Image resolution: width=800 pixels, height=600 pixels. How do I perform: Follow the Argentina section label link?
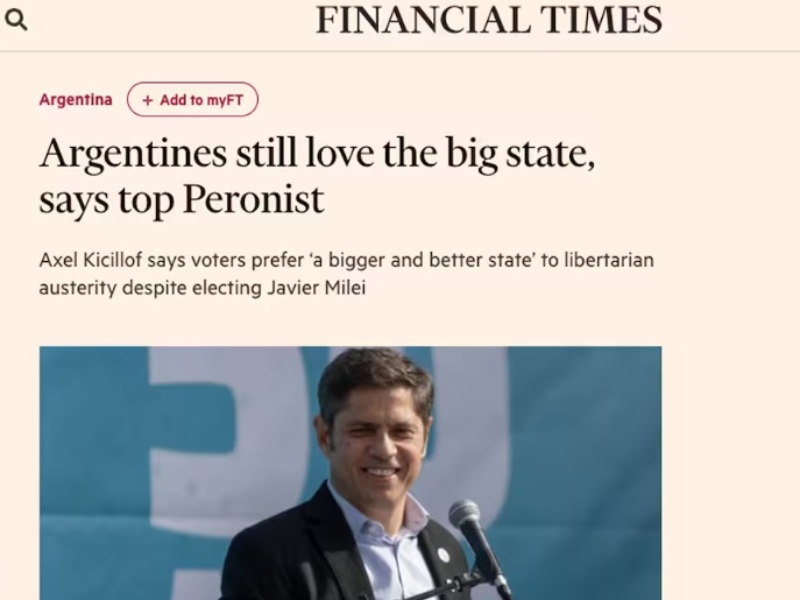[75, 99]
